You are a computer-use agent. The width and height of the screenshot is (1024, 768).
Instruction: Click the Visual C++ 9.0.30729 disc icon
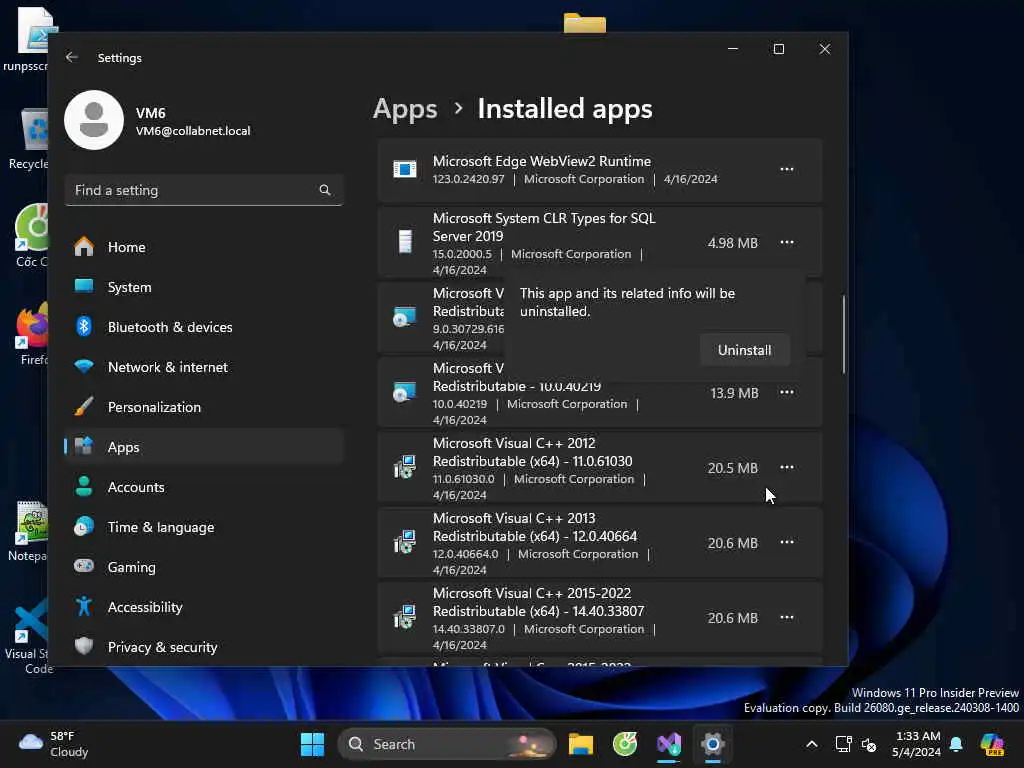pos(405,317)
